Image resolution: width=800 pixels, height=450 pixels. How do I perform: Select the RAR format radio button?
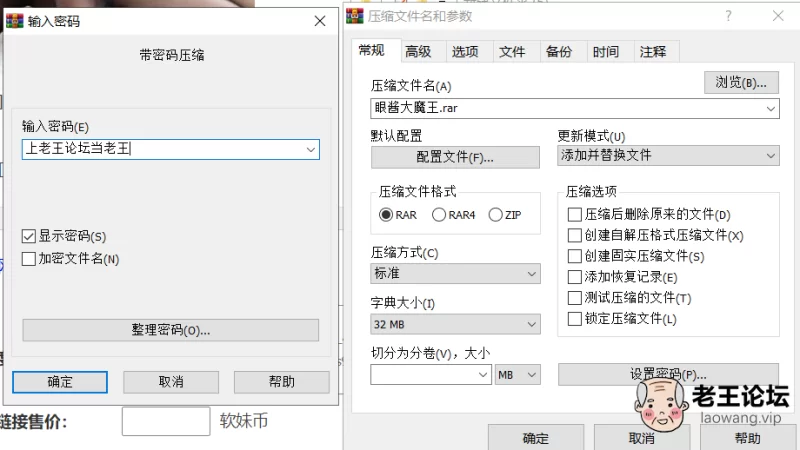point(386,215)
